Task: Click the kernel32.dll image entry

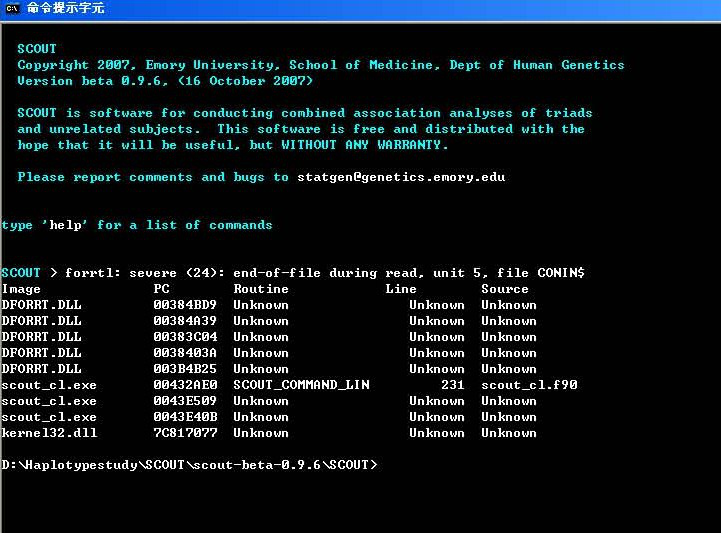Action: click(49, 433)
